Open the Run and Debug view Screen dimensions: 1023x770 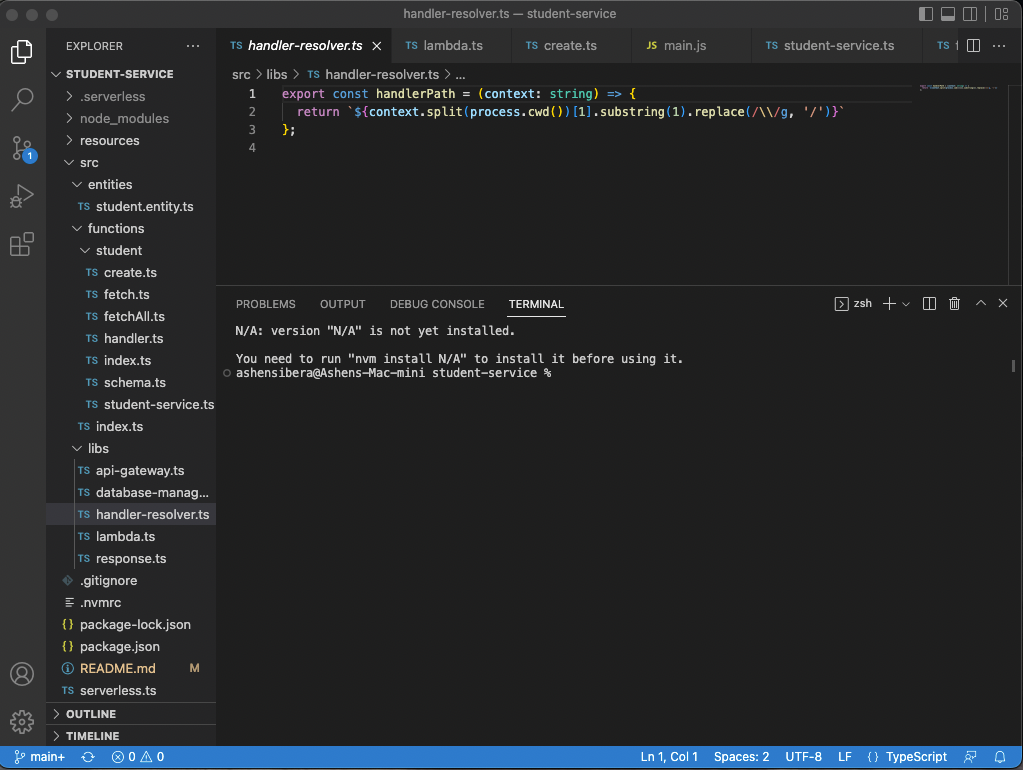tap(22, 196)
